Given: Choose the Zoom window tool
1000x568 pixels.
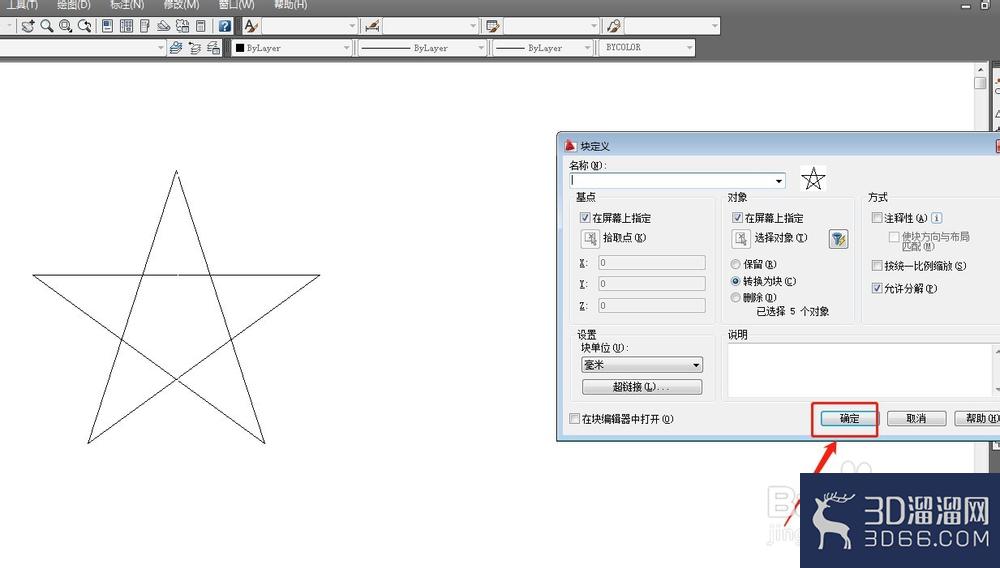Looking at the screenshot, I should (65, 26).
